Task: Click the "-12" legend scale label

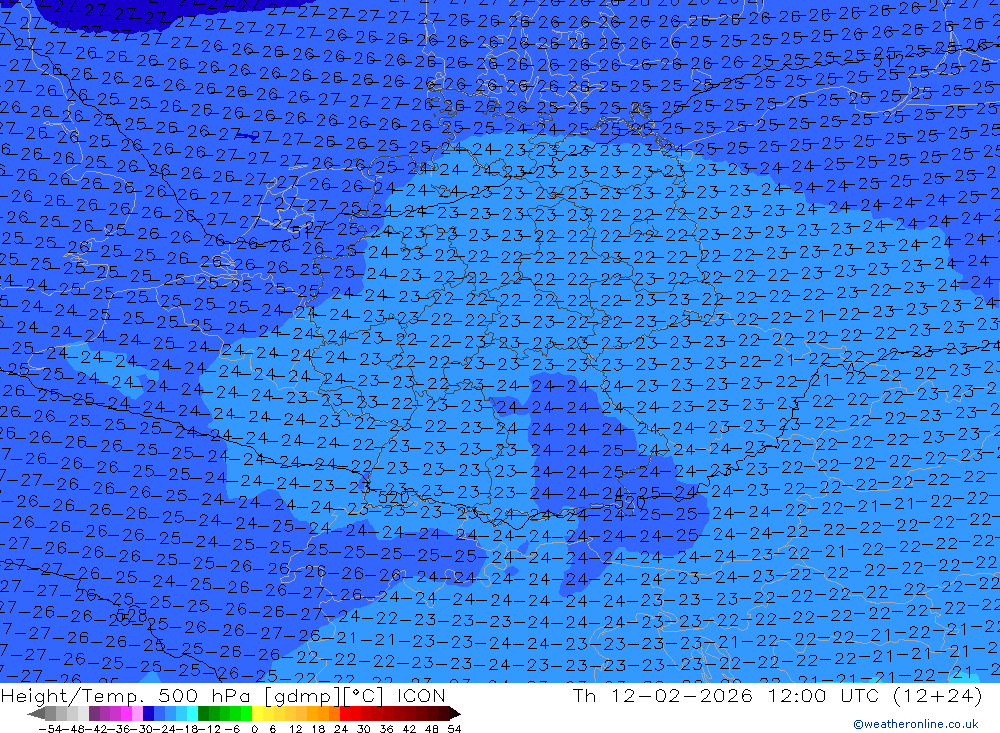Action: 209,729
